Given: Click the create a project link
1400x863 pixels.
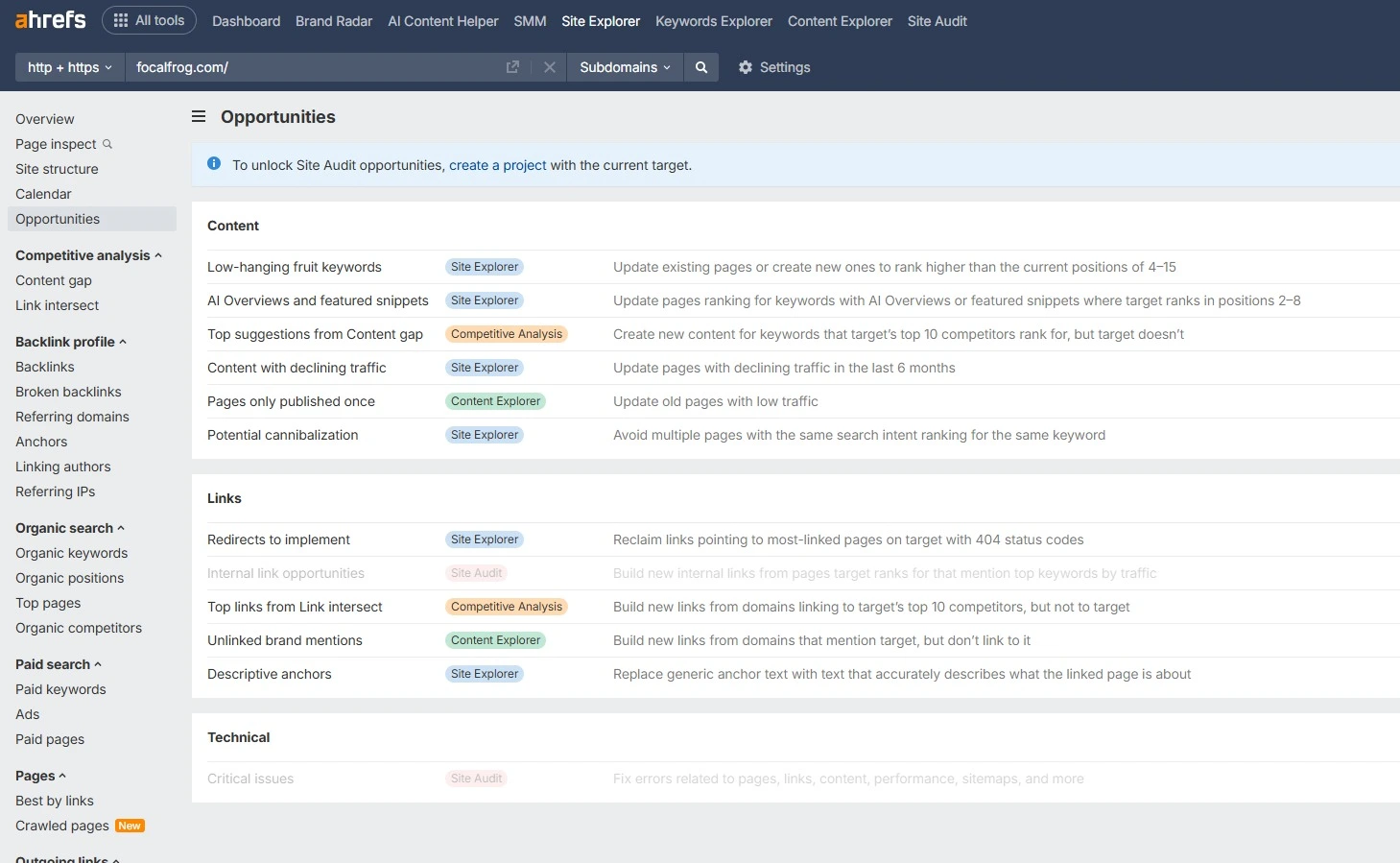Looking at the screenshot, I should [x=498, y=165].
